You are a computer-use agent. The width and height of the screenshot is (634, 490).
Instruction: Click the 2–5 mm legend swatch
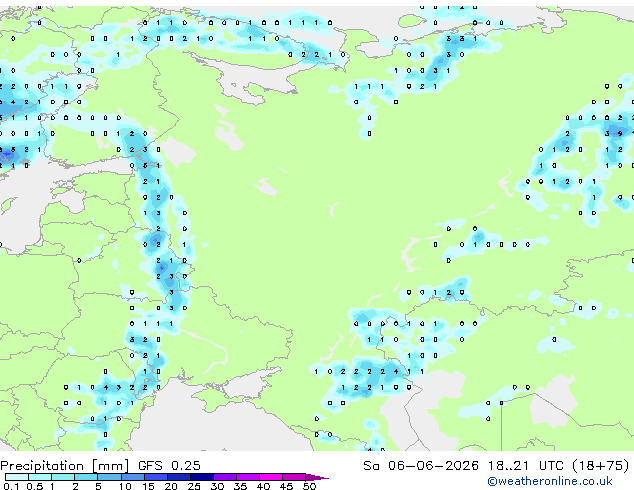(x=86, y=477)
